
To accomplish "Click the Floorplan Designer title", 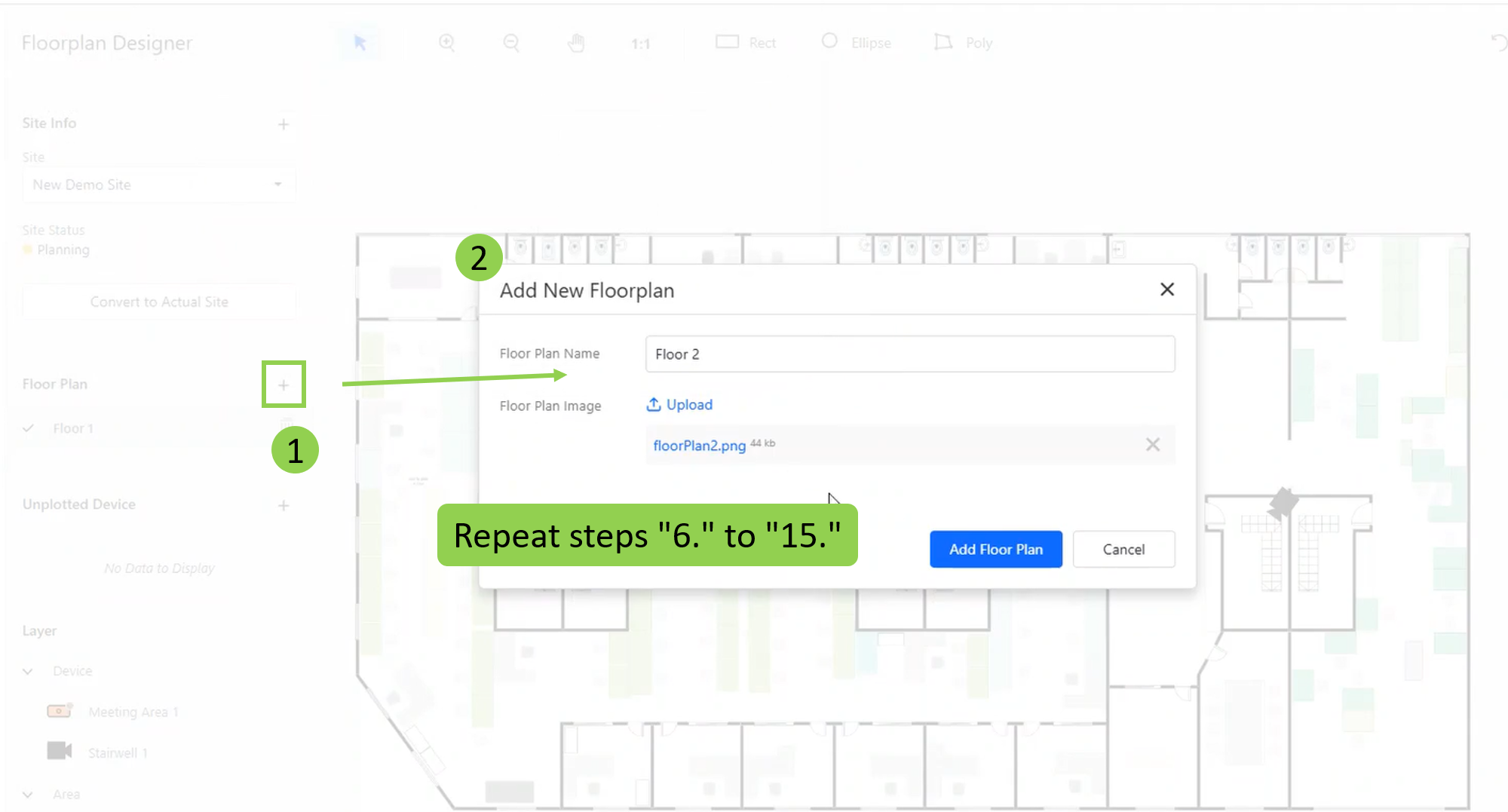I will point(107,43).
